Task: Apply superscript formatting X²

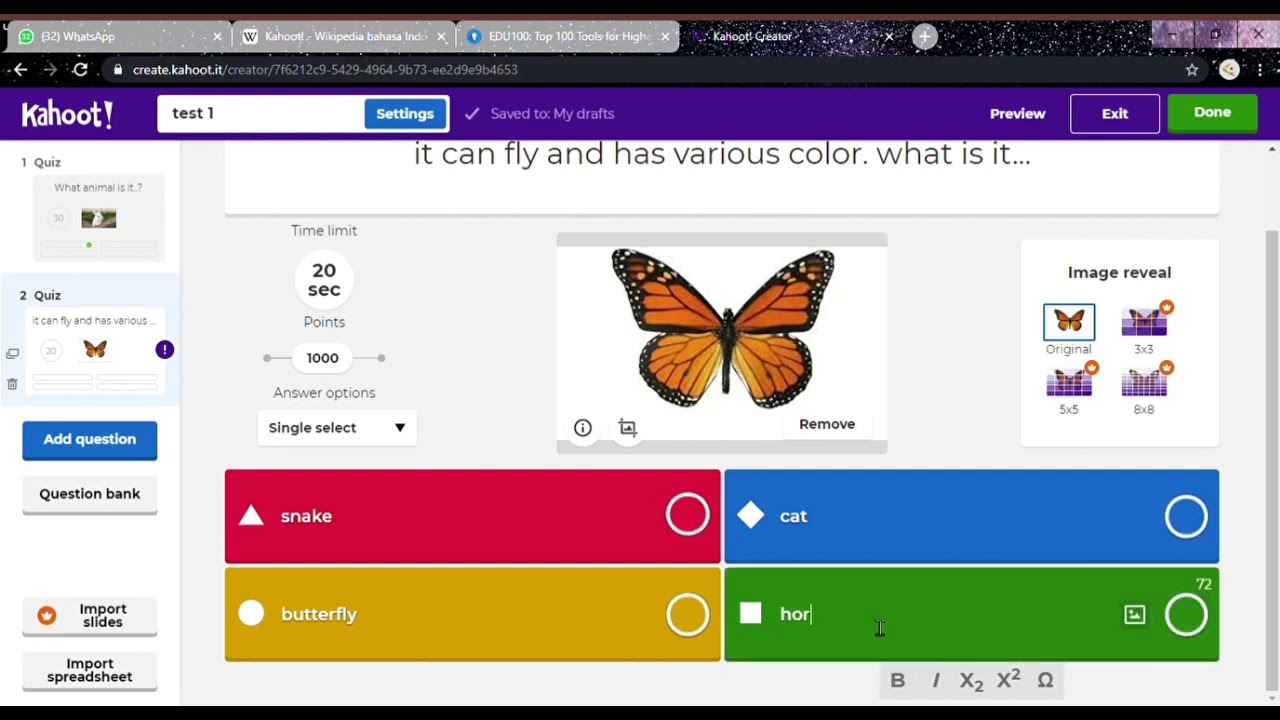Action: [x=1008, y=679]
